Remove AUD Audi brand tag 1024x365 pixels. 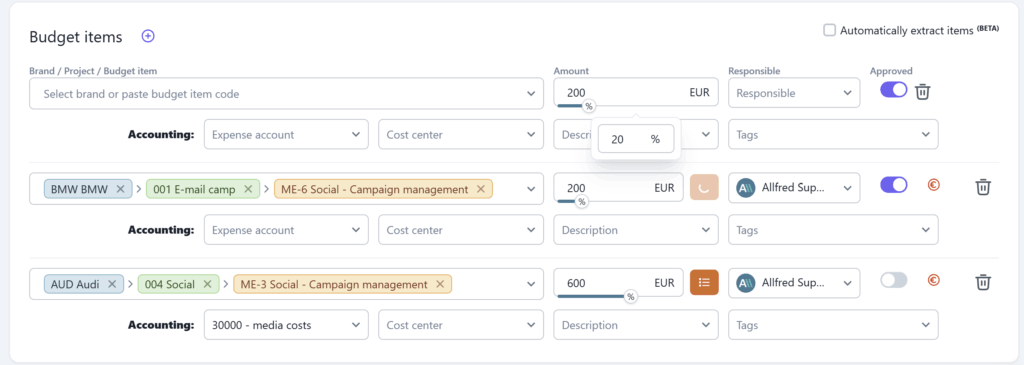[x=112, y=284]
